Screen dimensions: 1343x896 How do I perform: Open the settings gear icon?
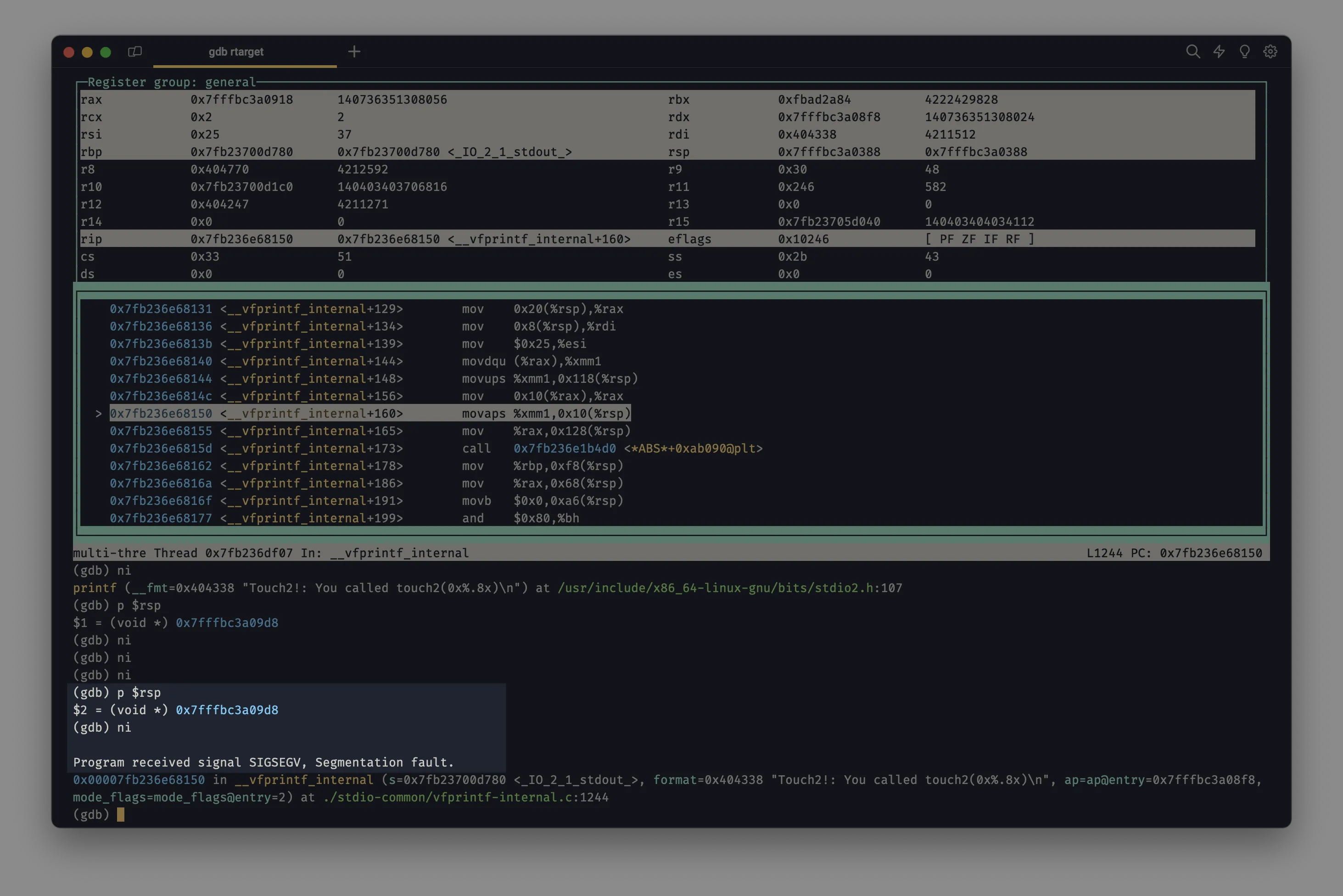pyautogui.click(x=1270, y=51)
